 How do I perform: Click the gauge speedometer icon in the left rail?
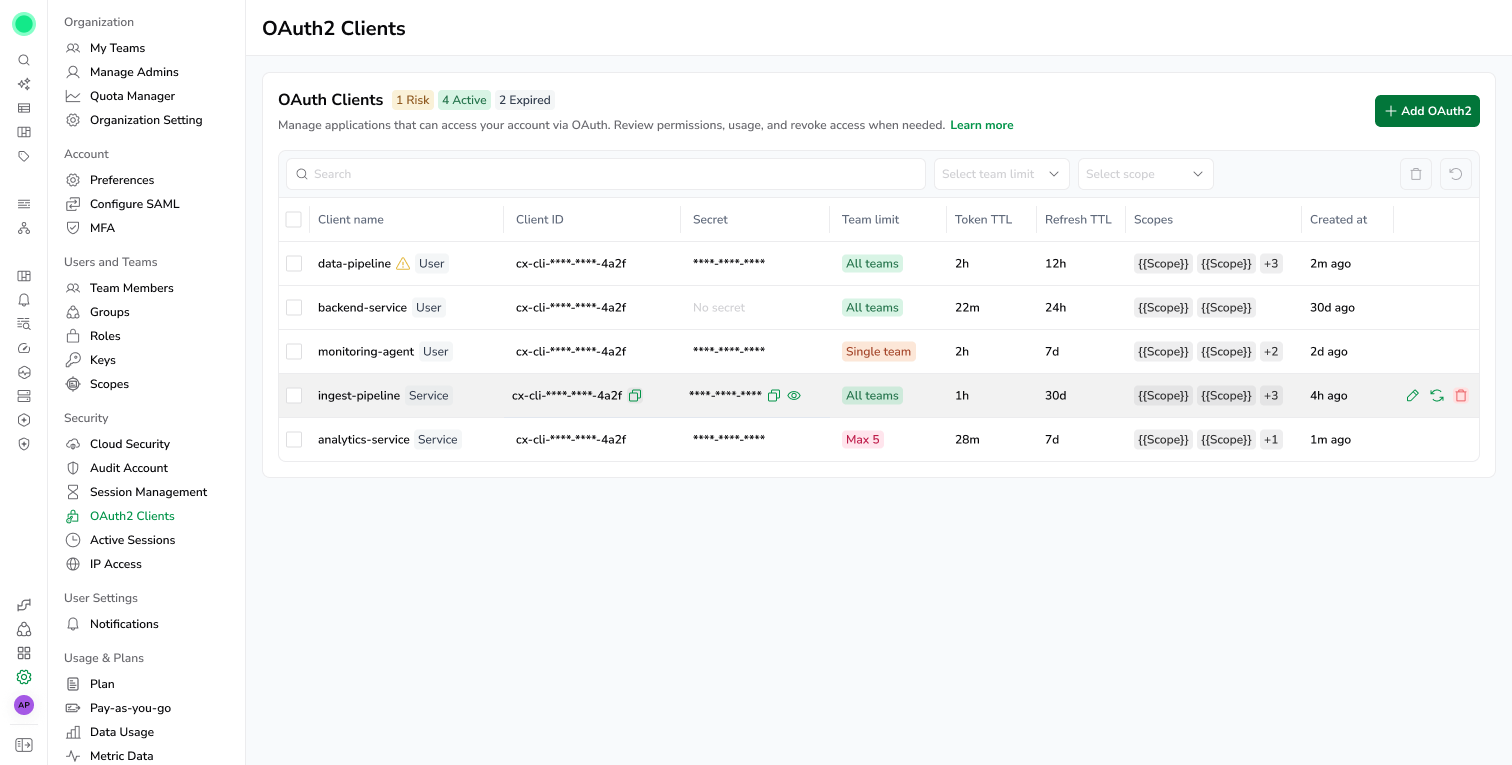24,348
